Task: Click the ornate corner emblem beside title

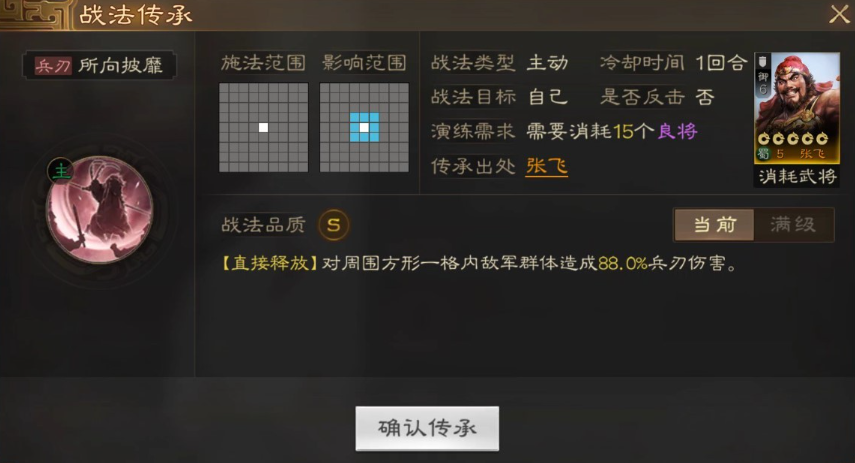Action: point(36,14)
